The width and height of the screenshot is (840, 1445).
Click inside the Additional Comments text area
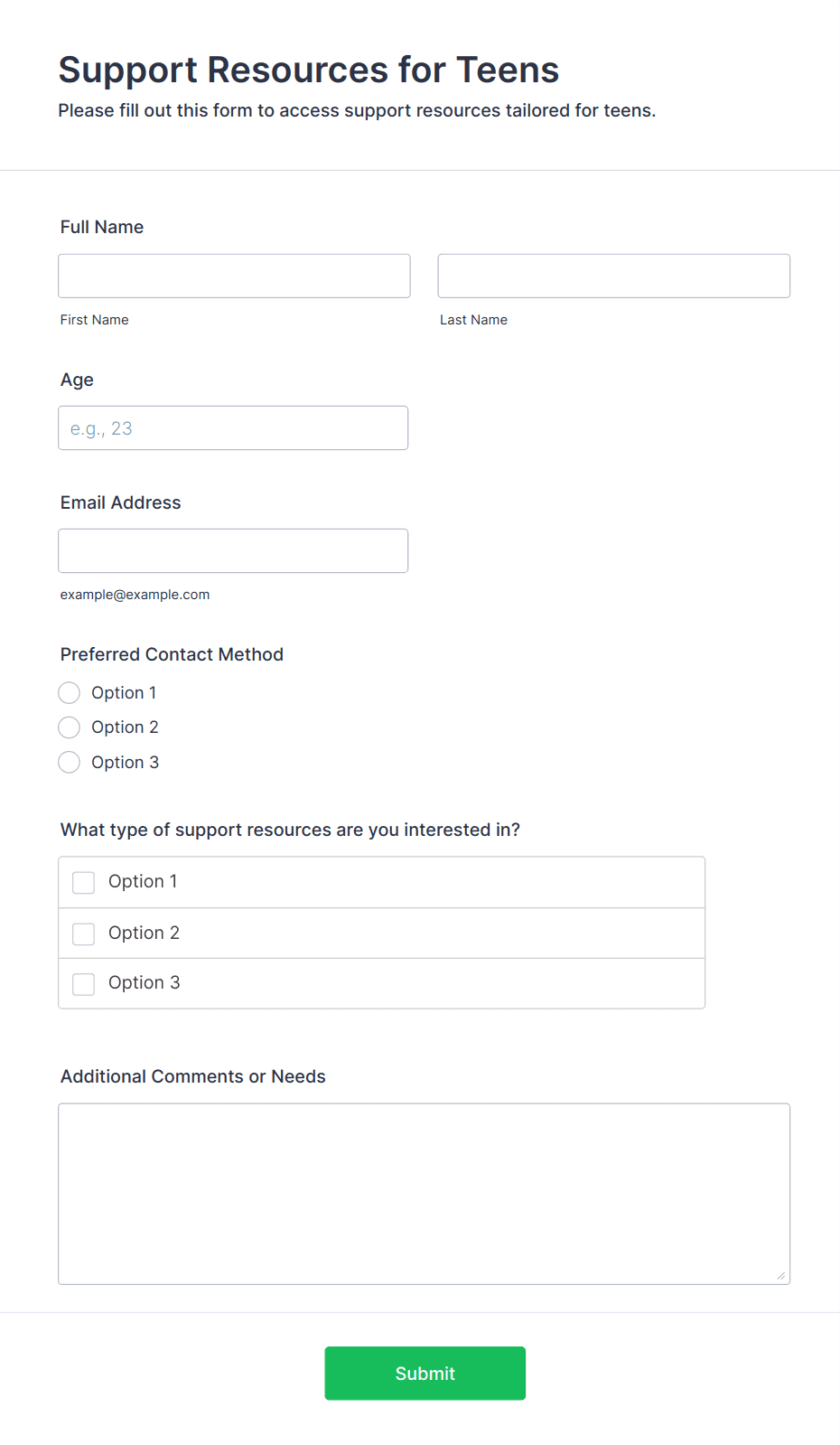[424, 1193]
